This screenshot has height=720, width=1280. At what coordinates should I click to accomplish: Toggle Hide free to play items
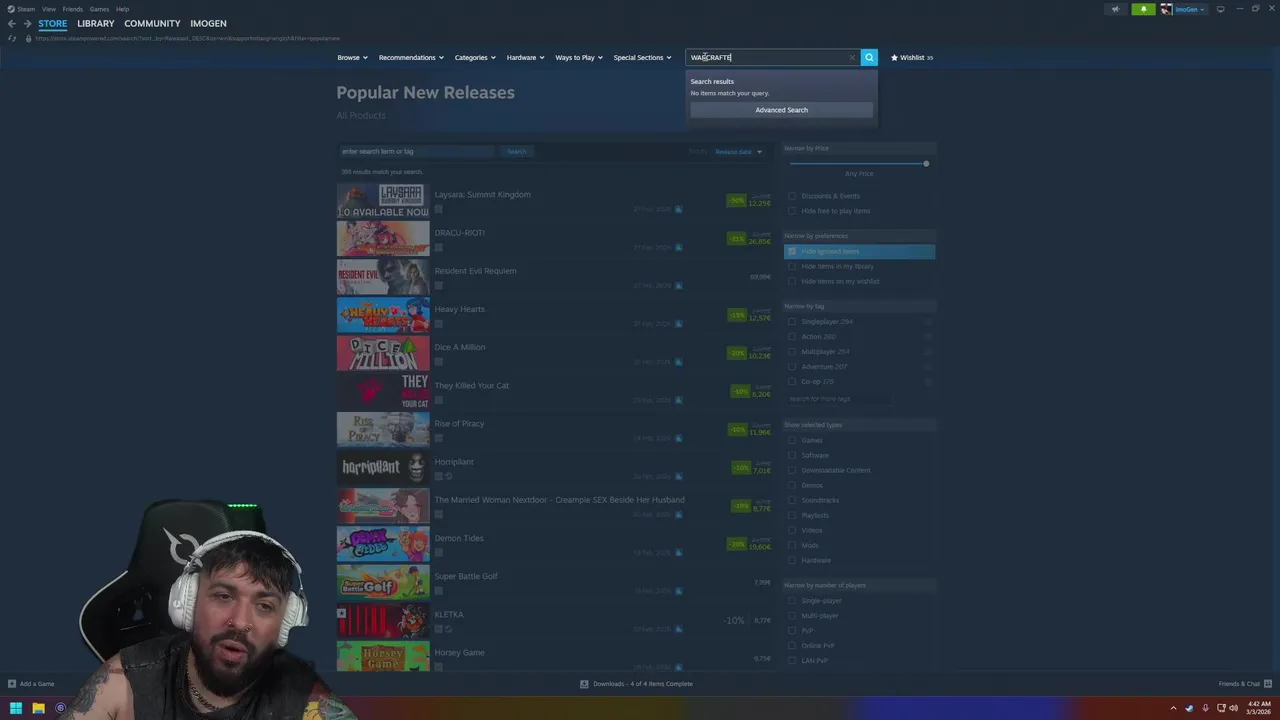(792, 211)
